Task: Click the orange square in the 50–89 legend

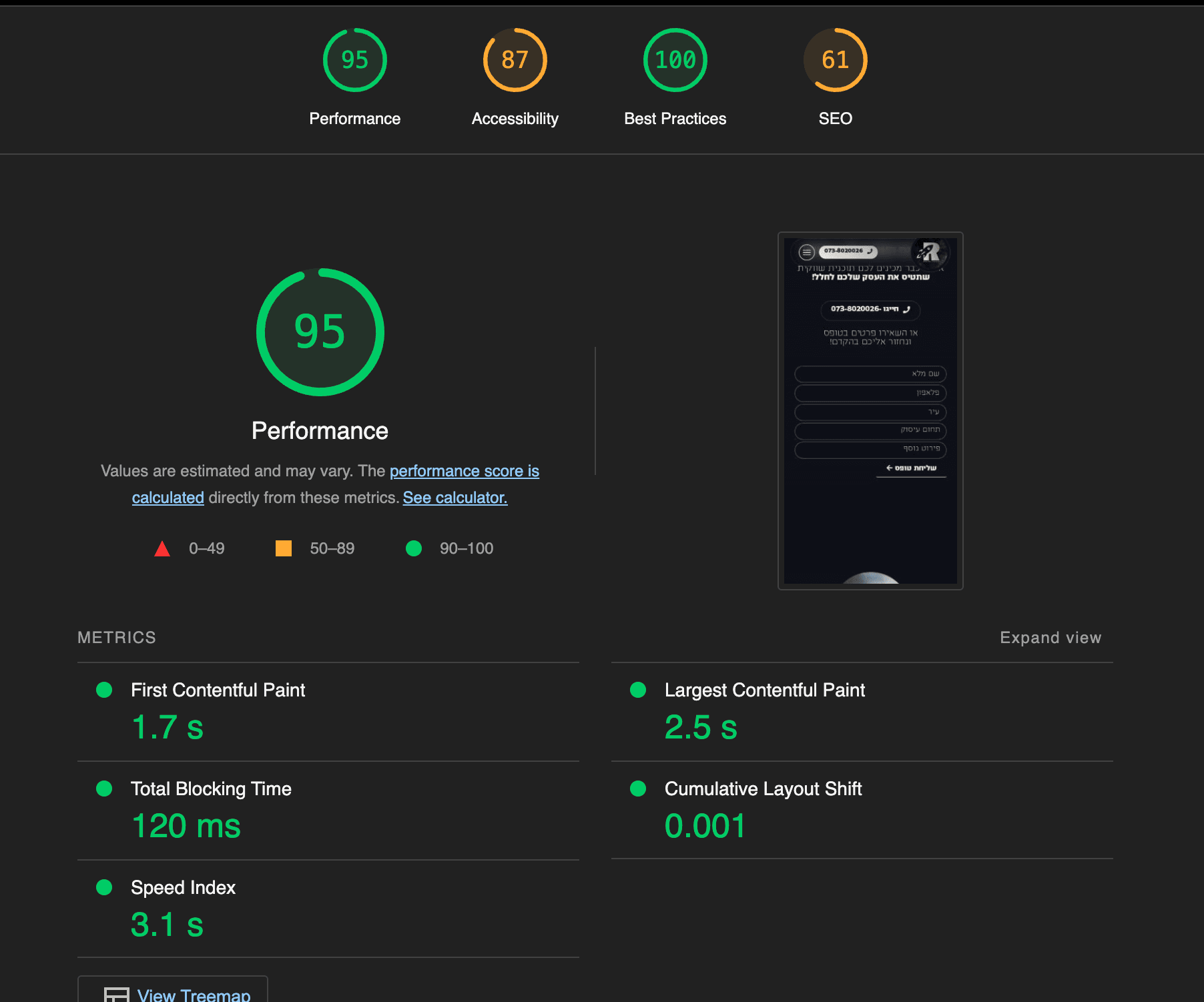Action: [283, 548]
